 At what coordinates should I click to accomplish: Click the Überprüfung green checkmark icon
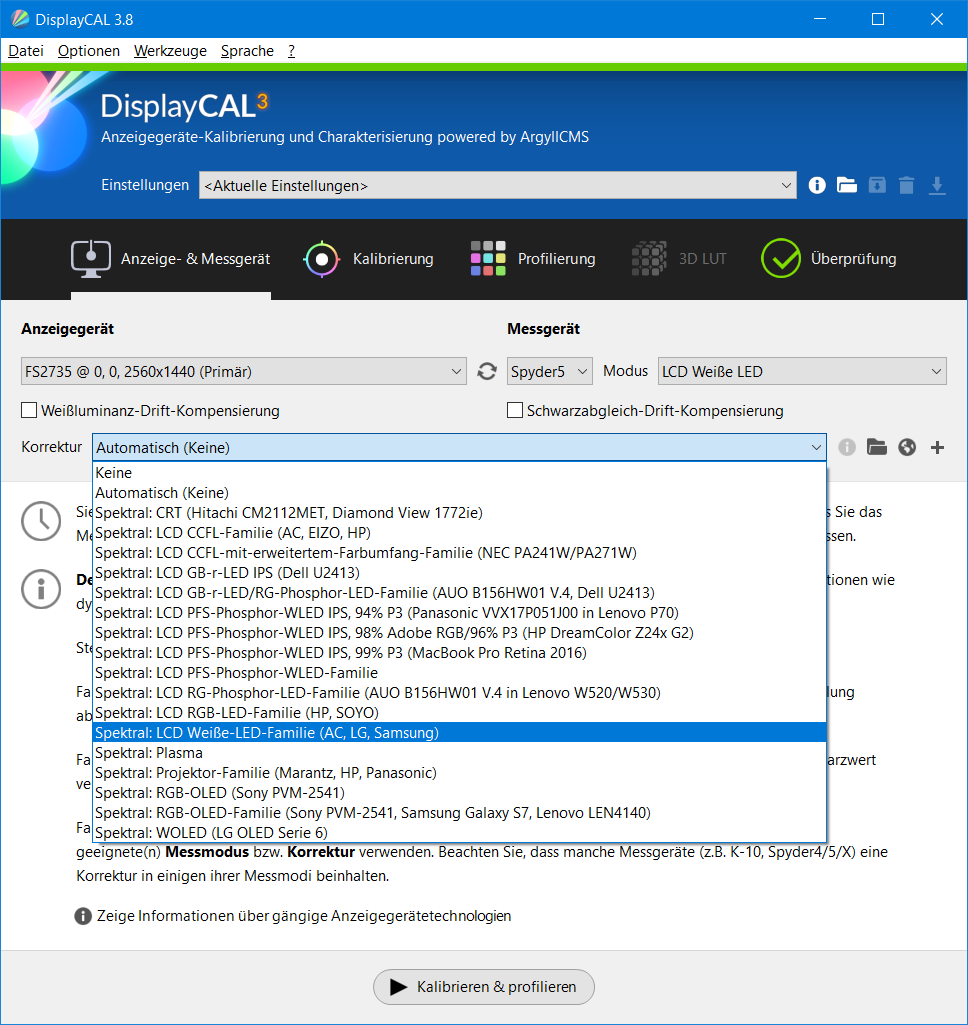pos(781,258)
